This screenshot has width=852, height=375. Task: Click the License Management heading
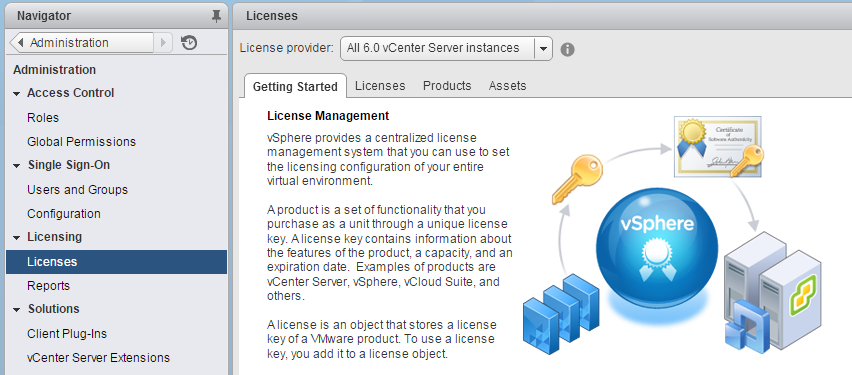coord(328,116)
